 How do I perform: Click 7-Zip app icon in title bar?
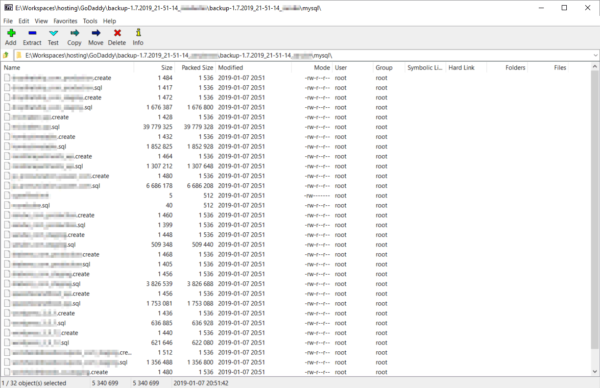(8, 8)
